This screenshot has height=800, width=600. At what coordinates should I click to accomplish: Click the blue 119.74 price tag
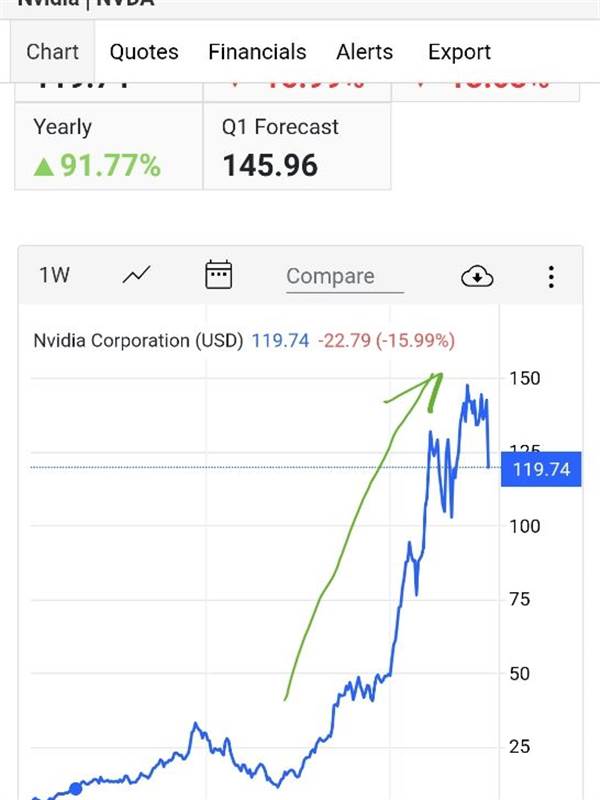pos(541,468)
